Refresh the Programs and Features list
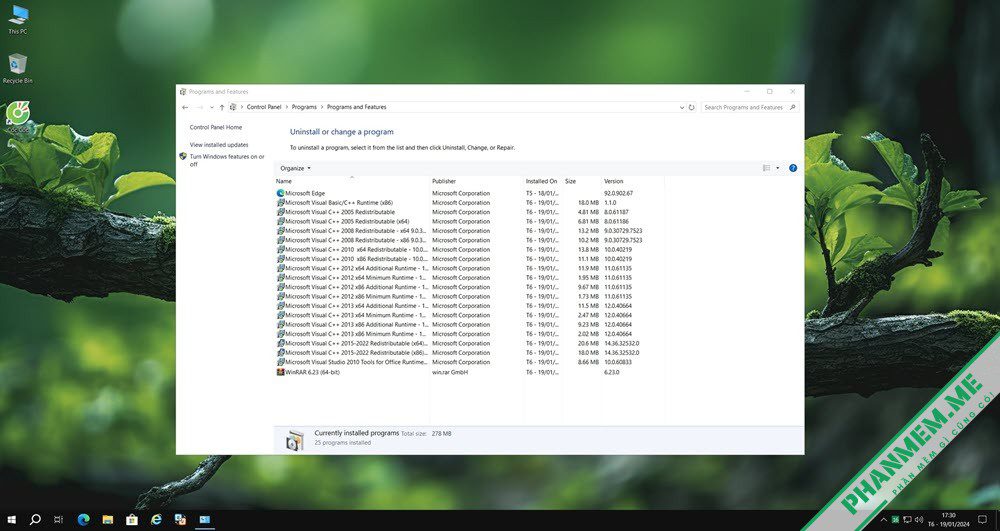This screenshot has height=531, width=1000. click(691, 107)
